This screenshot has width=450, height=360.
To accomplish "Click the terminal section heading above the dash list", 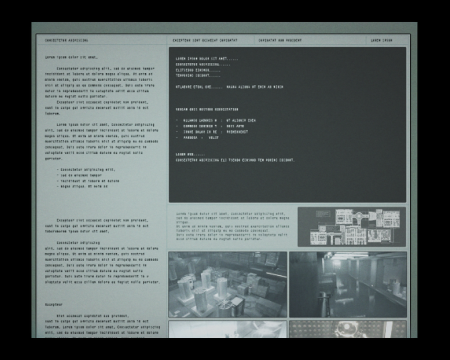I will 207,109.
